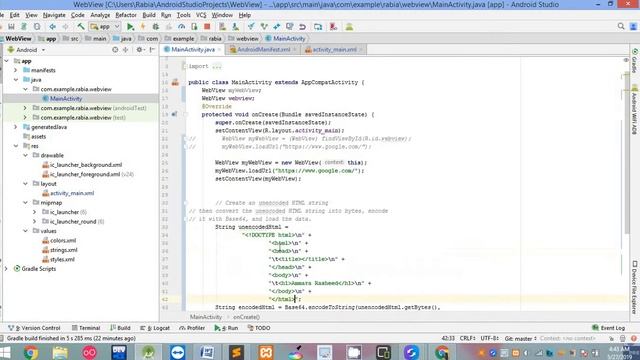Viewport: 640px width, 360px height.
Task: Click the Apply Changes lightning icon
Action: click(x=143, y=27)
